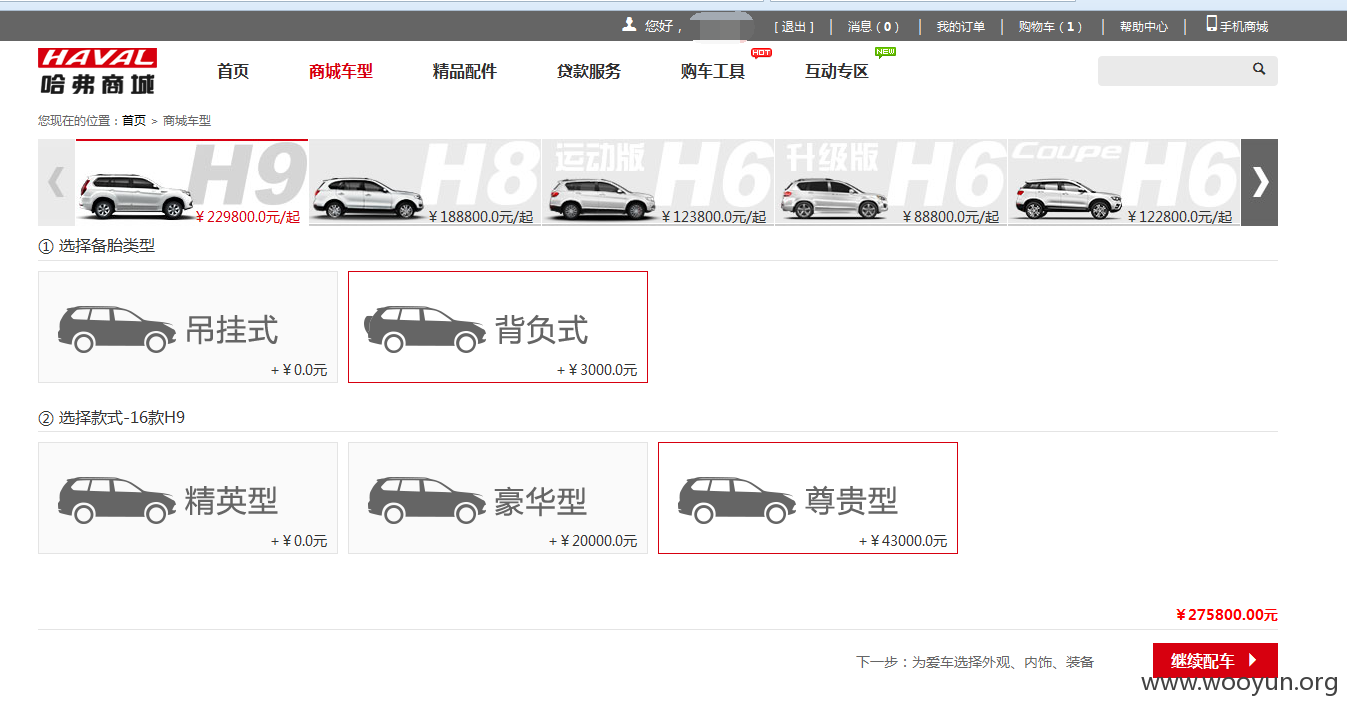Click the left carousel arrow
Screen dimensions: 1347x711
[56, 182]
